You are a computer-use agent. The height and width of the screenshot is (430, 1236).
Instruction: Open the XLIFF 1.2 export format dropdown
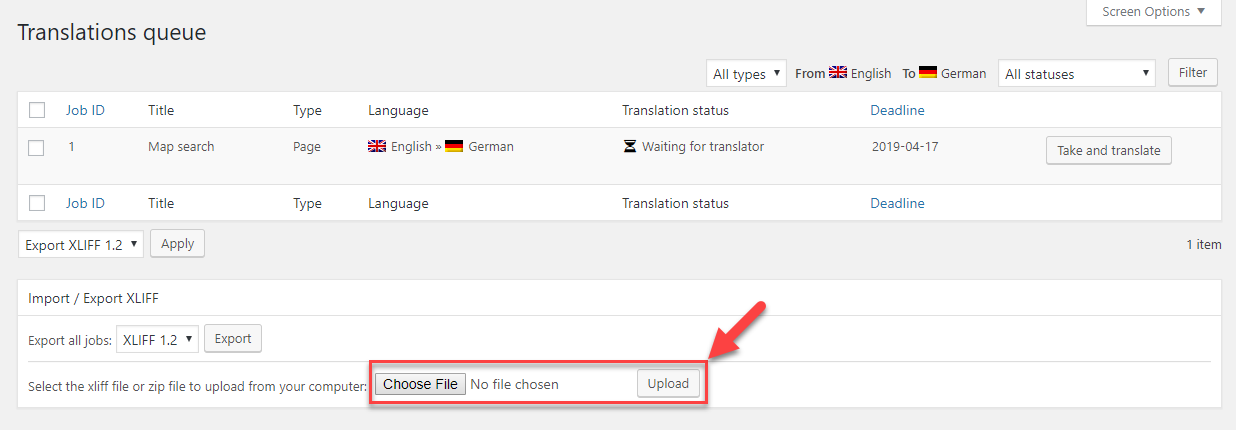point(158,339)
